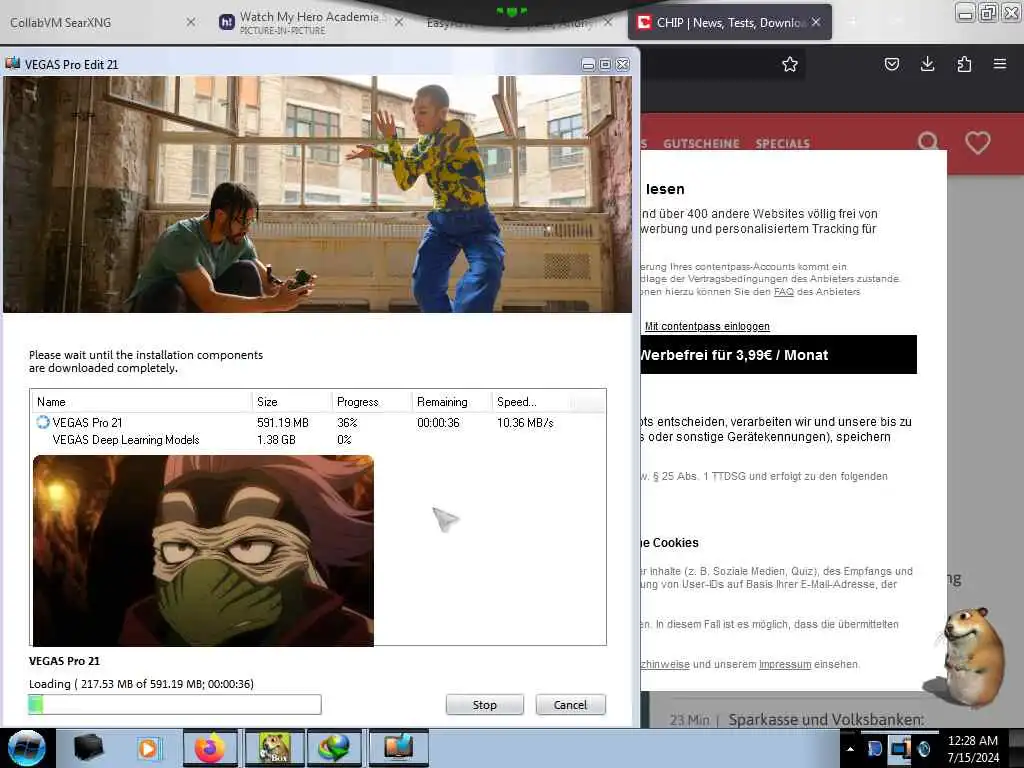Click the VEGAS Pro Edit 21 title bar icon
1024x768 pixels.
[12, 63]
